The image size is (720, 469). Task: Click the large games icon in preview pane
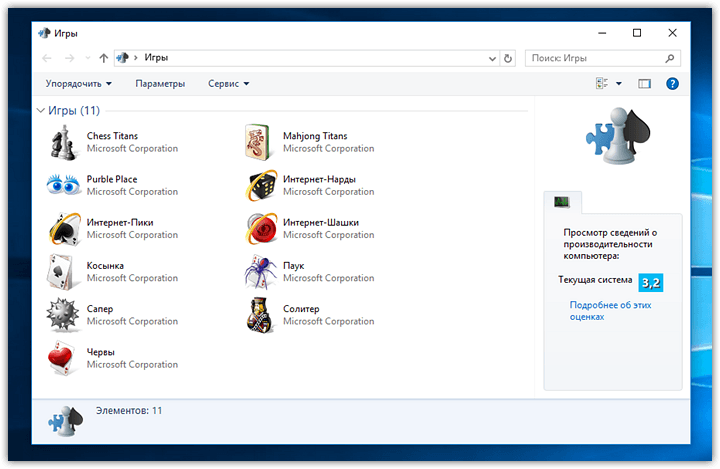[619, 136]
